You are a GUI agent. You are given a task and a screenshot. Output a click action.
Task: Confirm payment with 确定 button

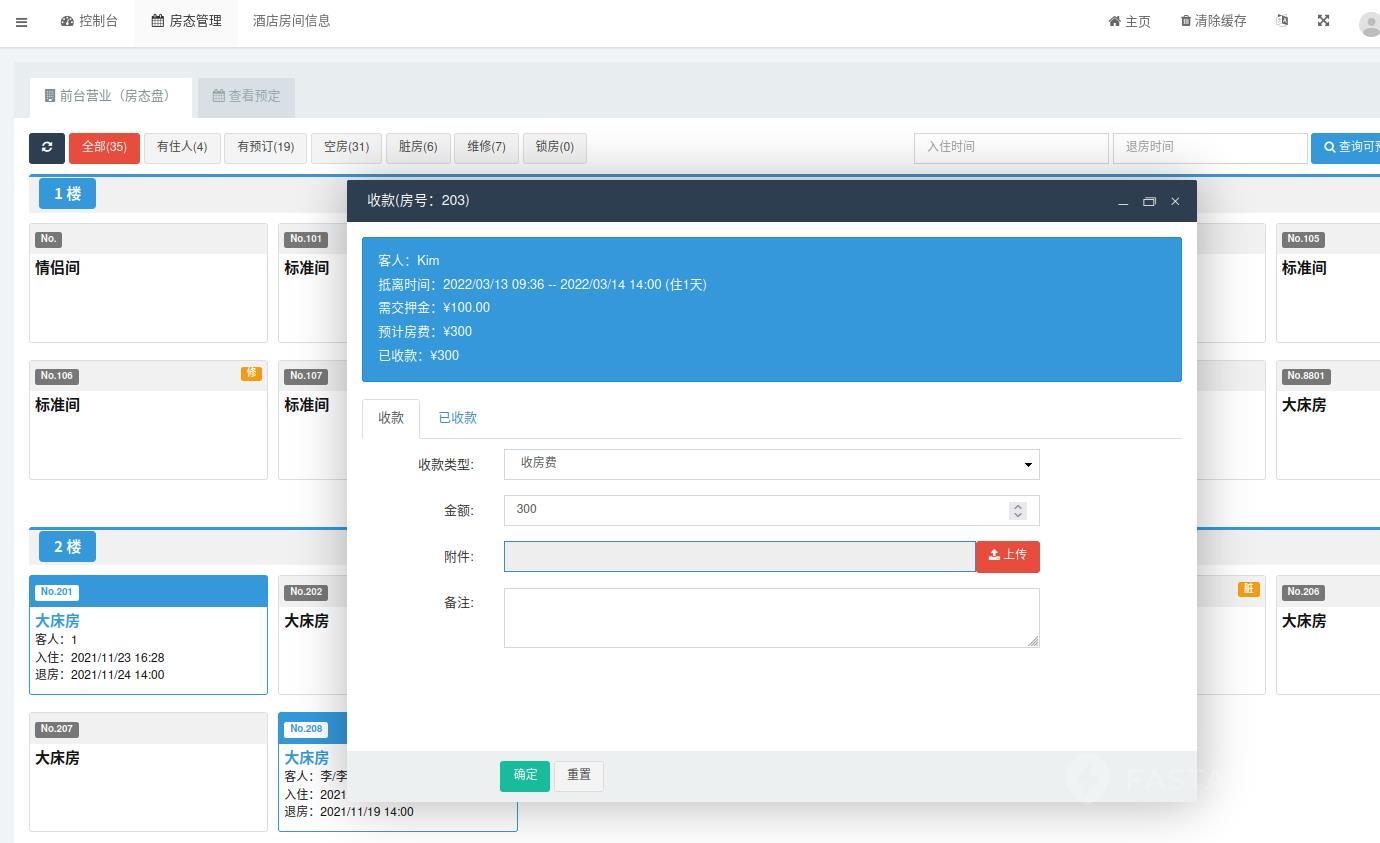point(525,775)
